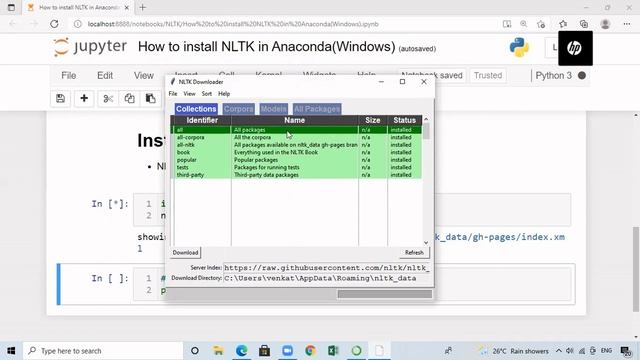This screenshot has height=360, width=640.
Task: Click the Server Index URL field
Action: point(327,268)
